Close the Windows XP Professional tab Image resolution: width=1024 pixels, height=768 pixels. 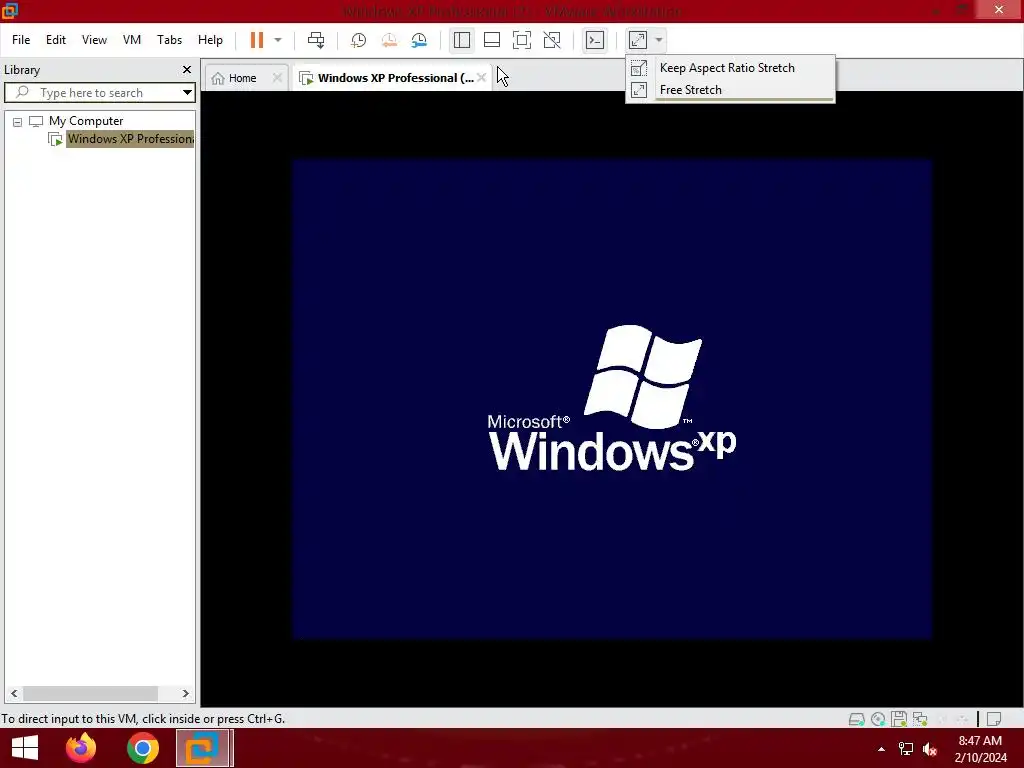point(481,78)
